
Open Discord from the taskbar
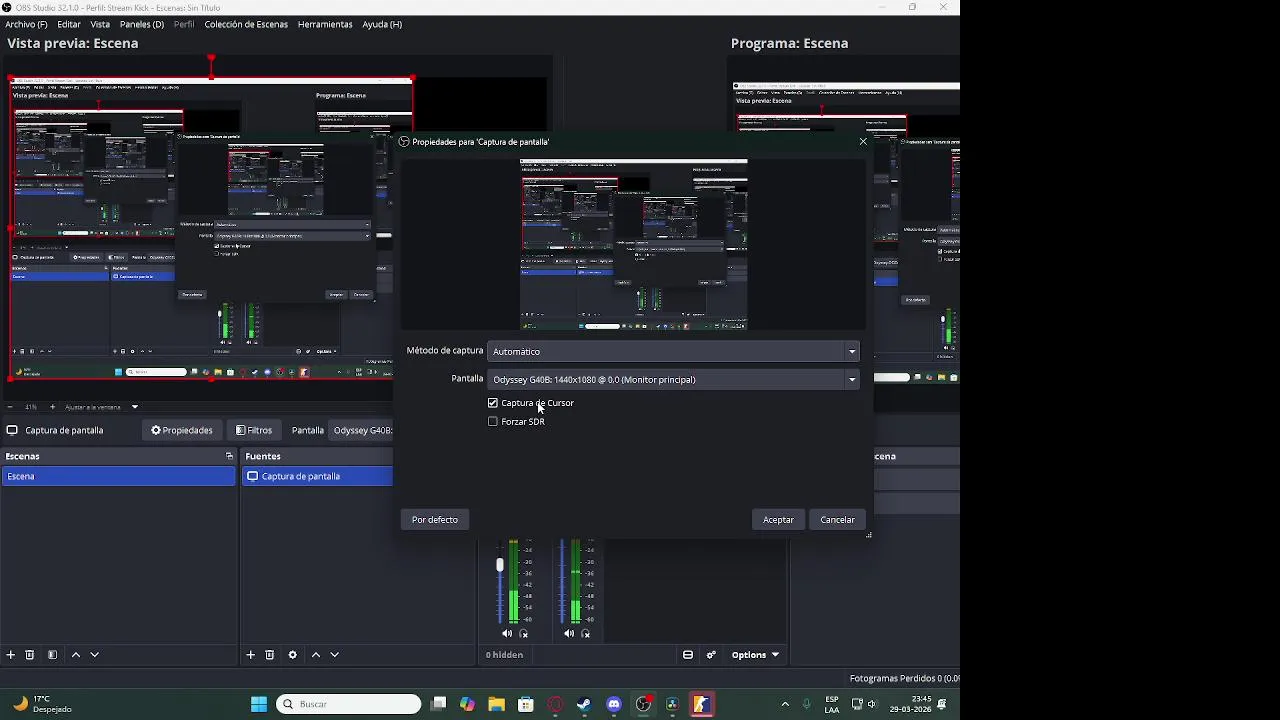coord(614,704)
